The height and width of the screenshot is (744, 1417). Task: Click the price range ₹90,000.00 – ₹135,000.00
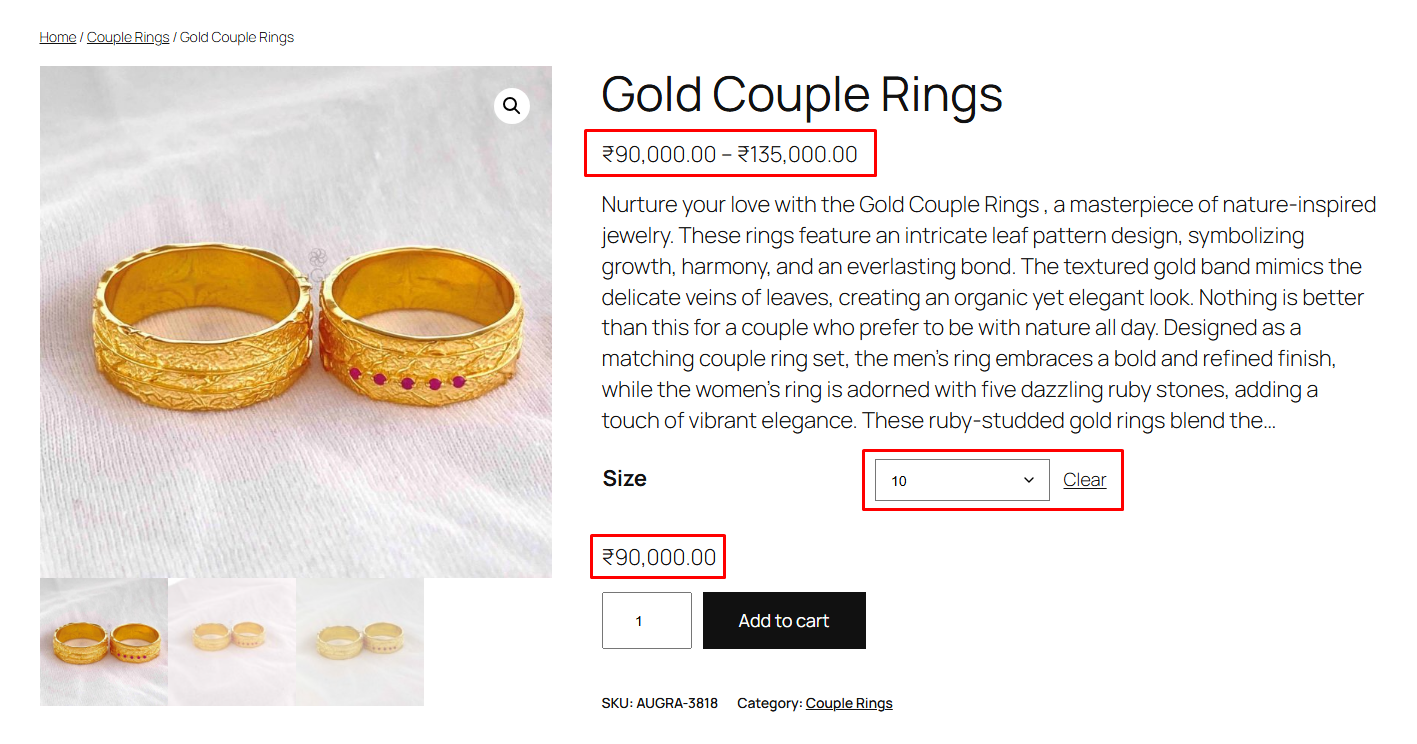[730, 154]
